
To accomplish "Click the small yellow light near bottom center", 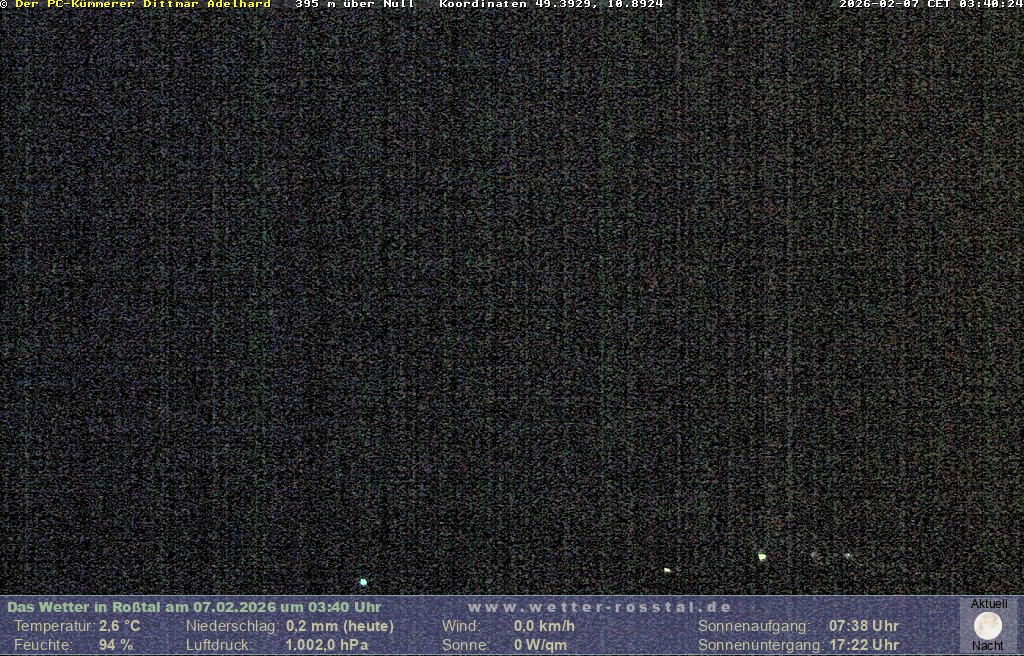I will point(667,570).
